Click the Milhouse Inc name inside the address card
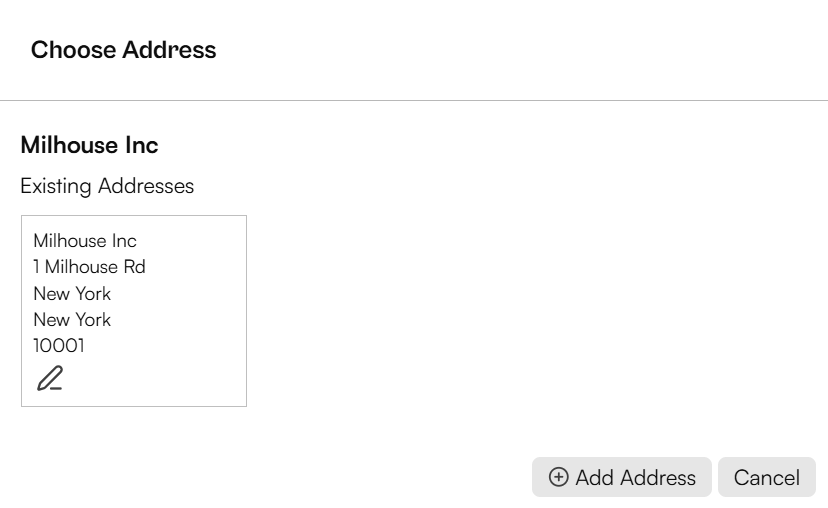Image resolution: width=828 pixels, height=508 pixels. tap(85, 241)
